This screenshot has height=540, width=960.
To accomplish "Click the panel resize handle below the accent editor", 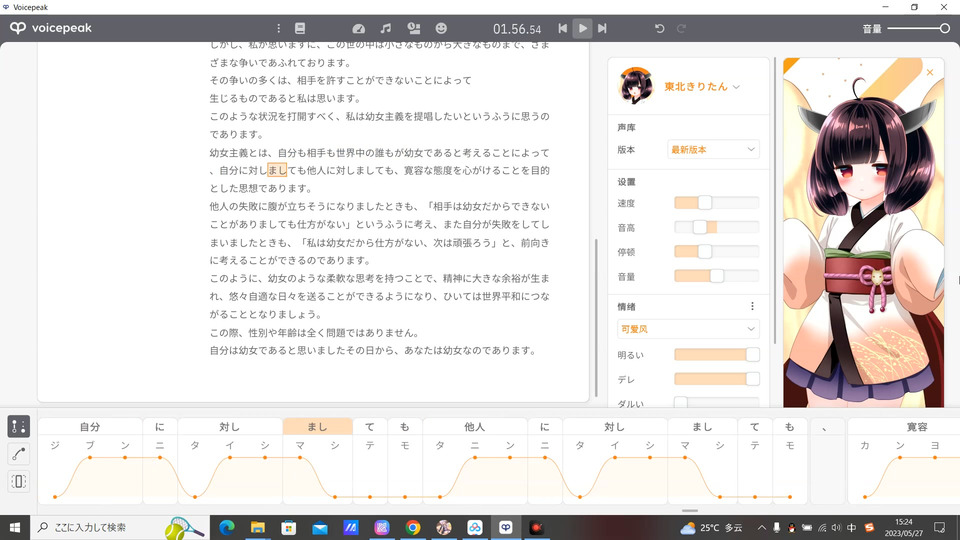I will coord(690,510).
